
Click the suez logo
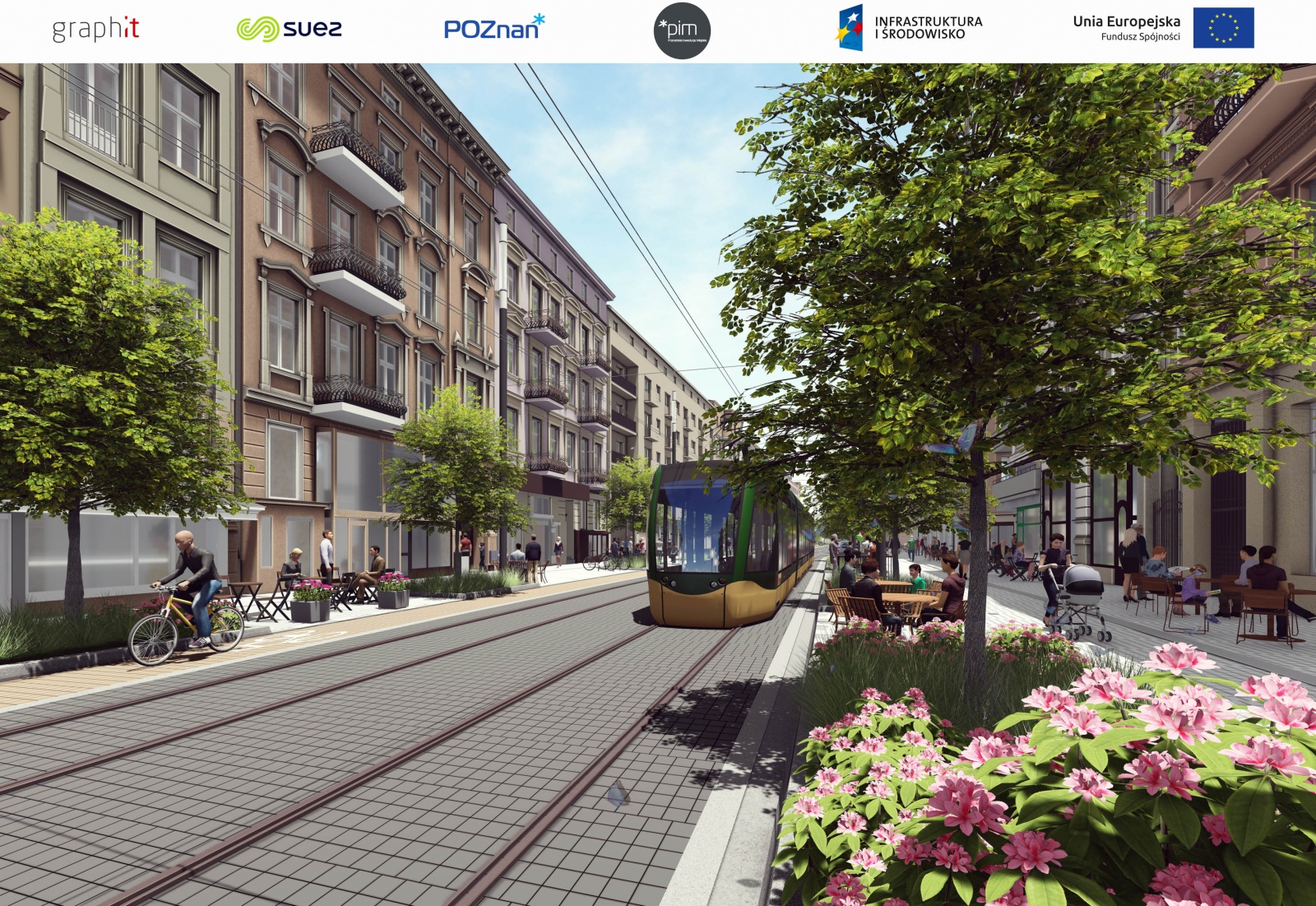(x=290, y=29)
